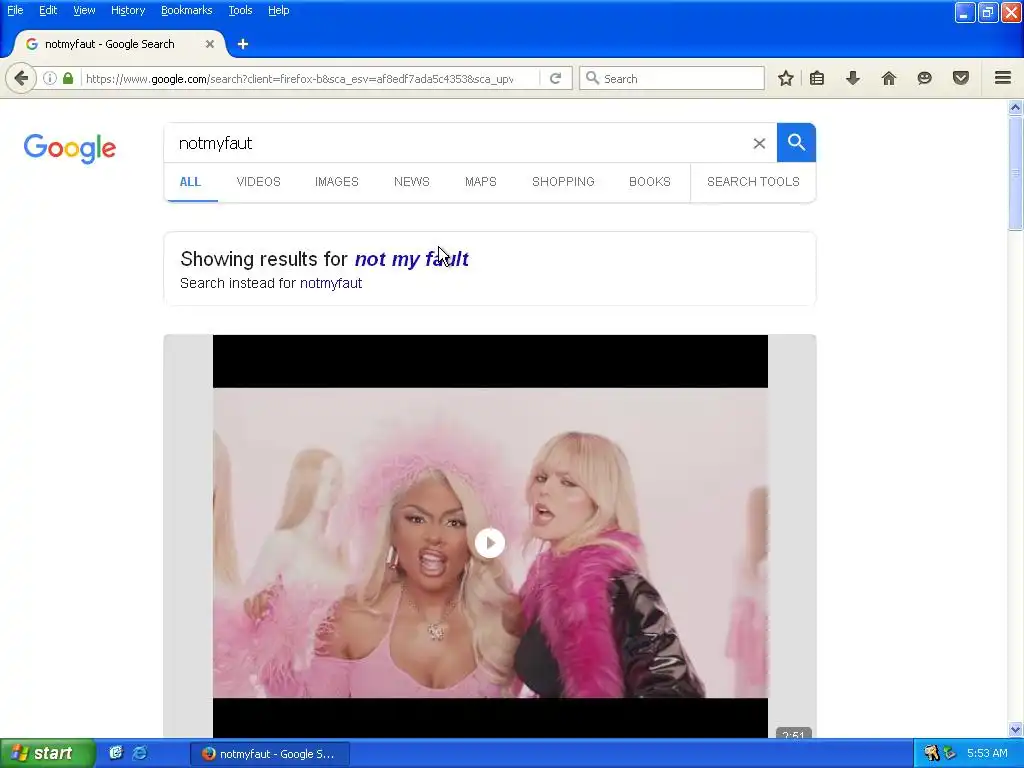Image resolution: width=1024 pixels, height=768 pixels.
Task: Open a new tab with the plus icon
Action: click(x=243, y=44)
